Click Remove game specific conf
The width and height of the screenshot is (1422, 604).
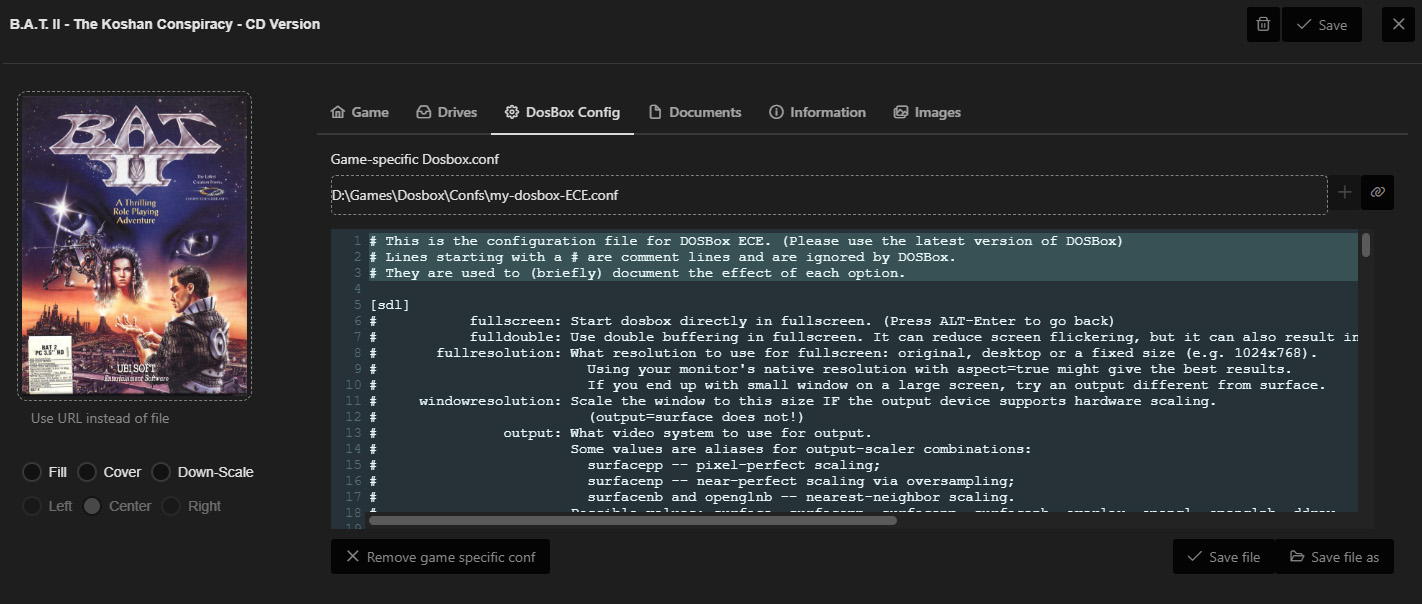pyautogui.click(x=440, y=557)
